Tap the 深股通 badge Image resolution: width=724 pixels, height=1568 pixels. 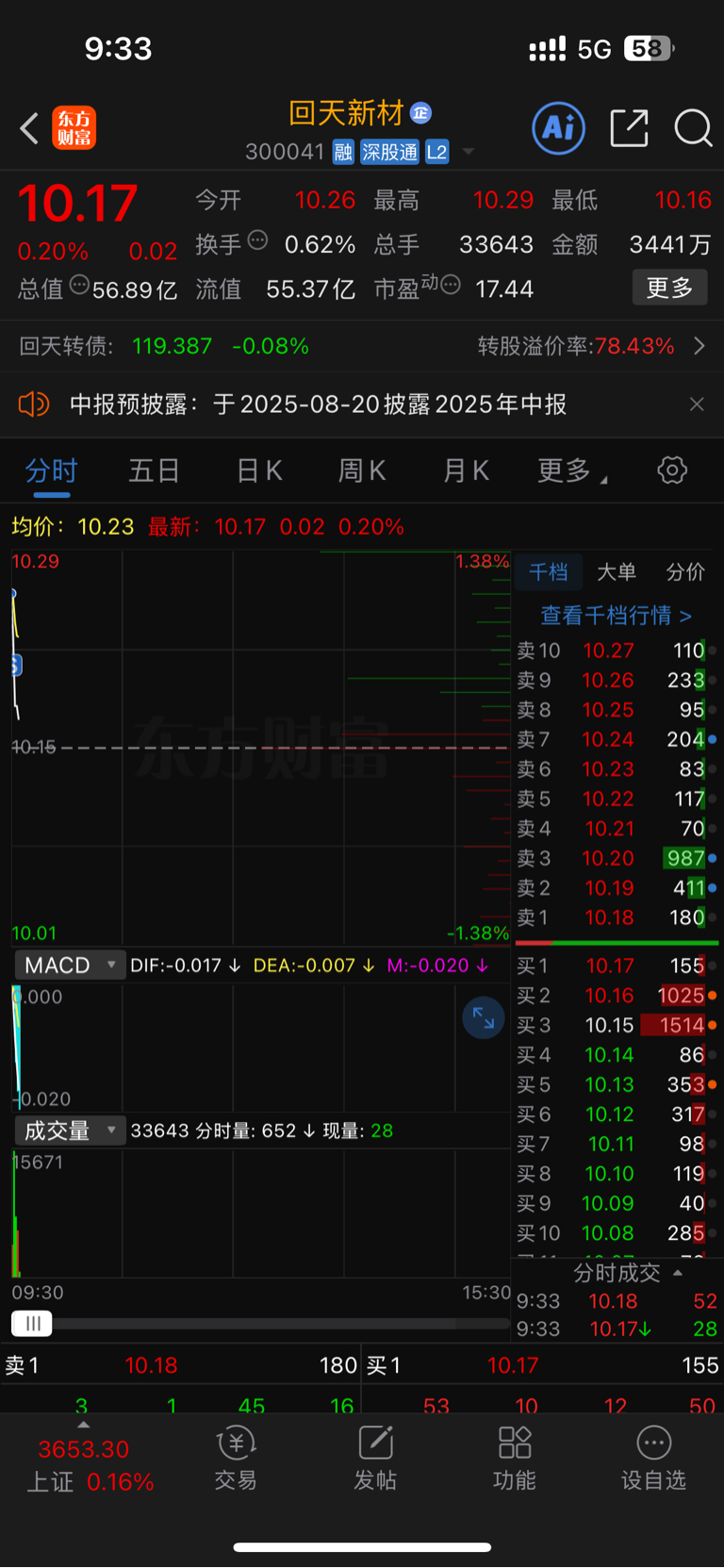pos(390,152)
